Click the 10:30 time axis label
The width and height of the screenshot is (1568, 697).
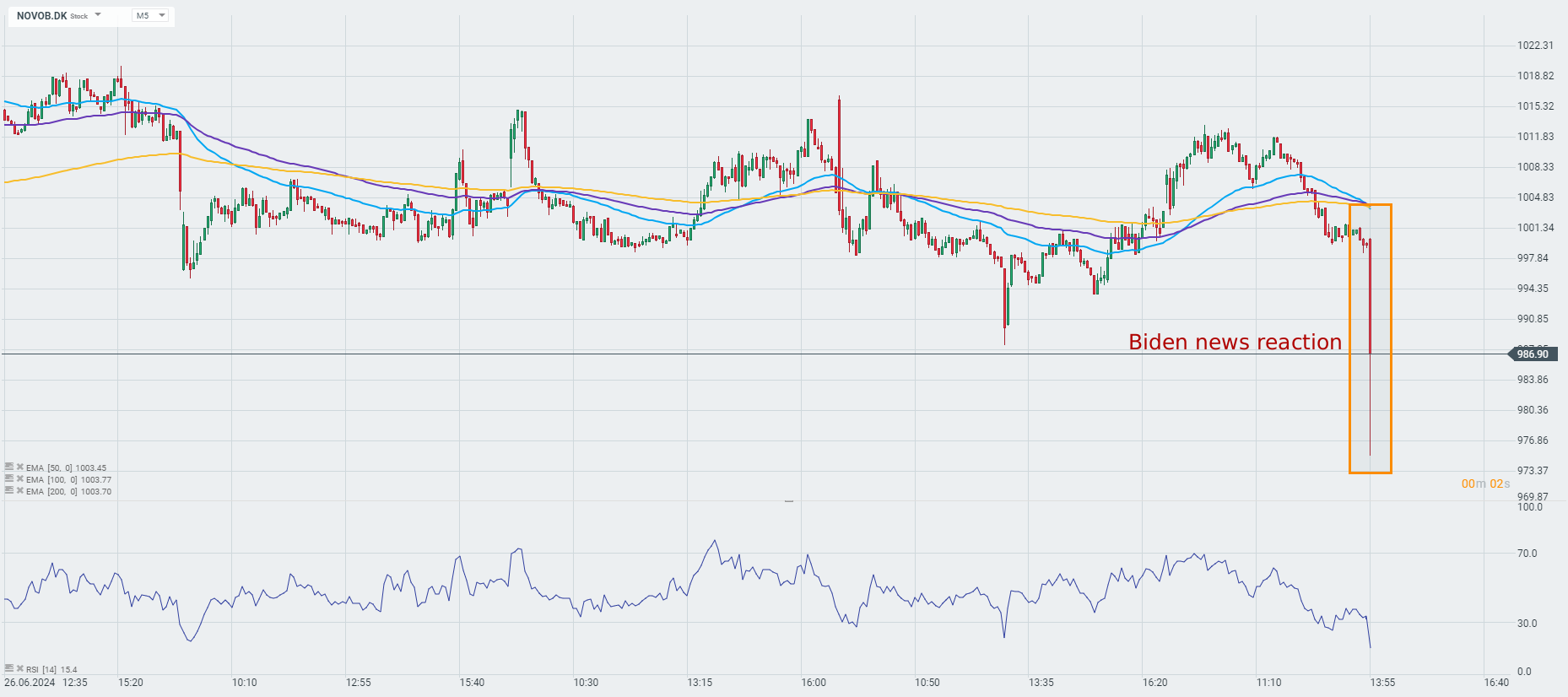coord(586,683)
